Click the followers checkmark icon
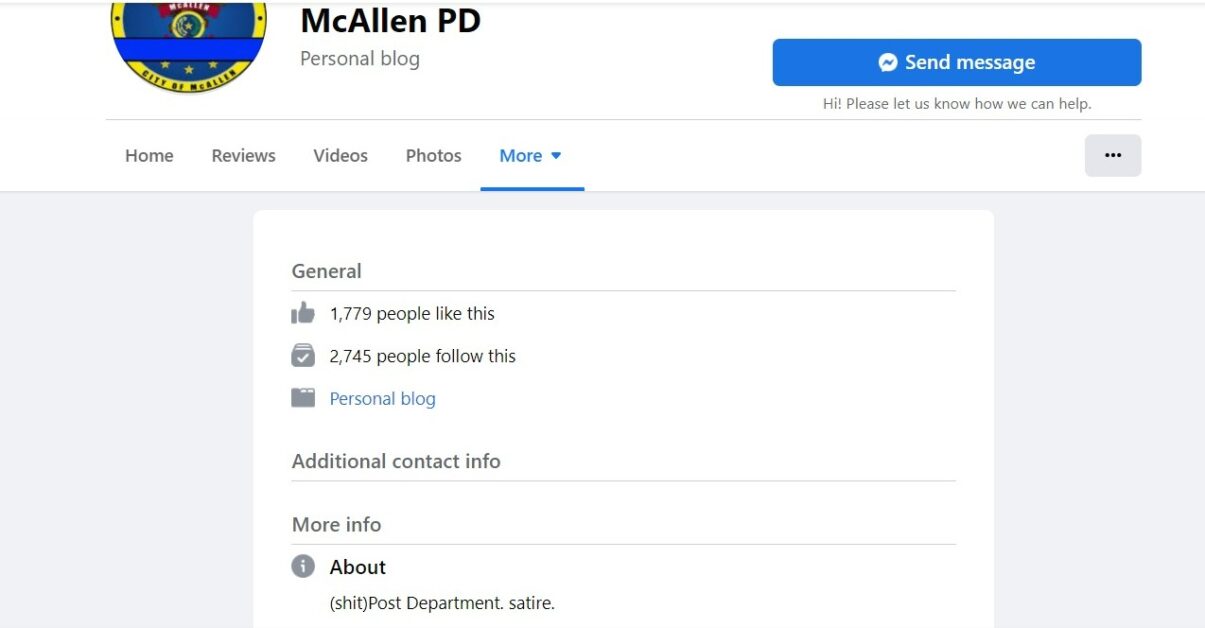 click(303, 356)
